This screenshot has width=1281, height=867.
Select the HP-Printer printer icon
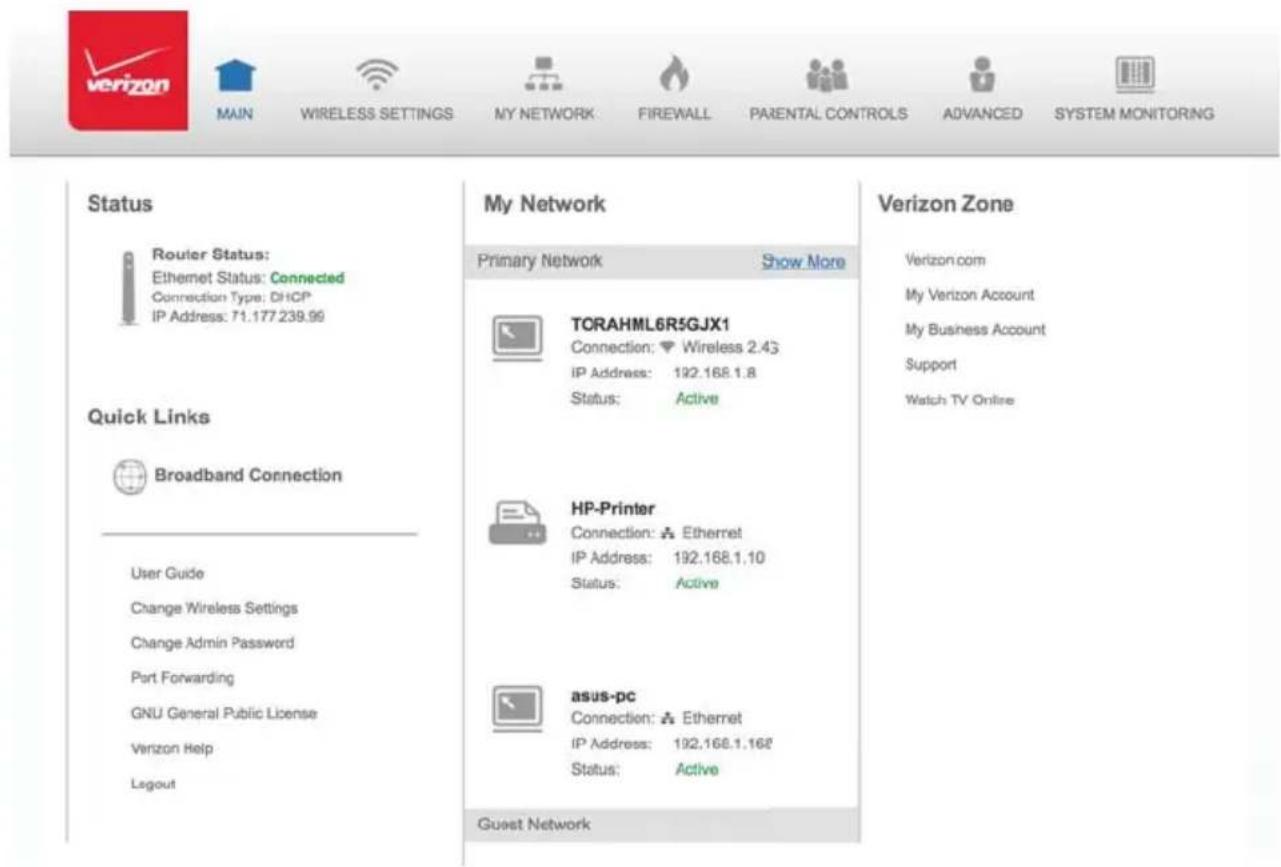tap(517, 524)
